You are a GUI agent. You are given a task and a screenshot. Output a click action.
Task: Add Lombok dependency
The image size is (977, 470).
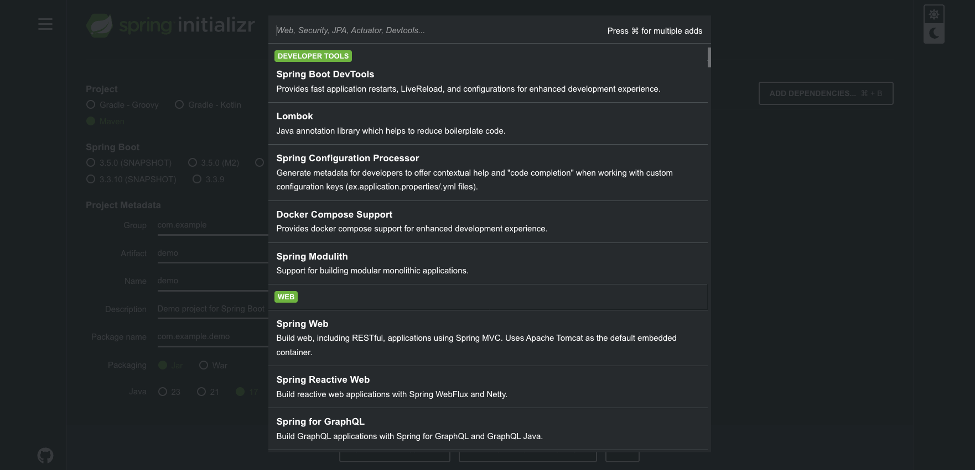[488, 123]
